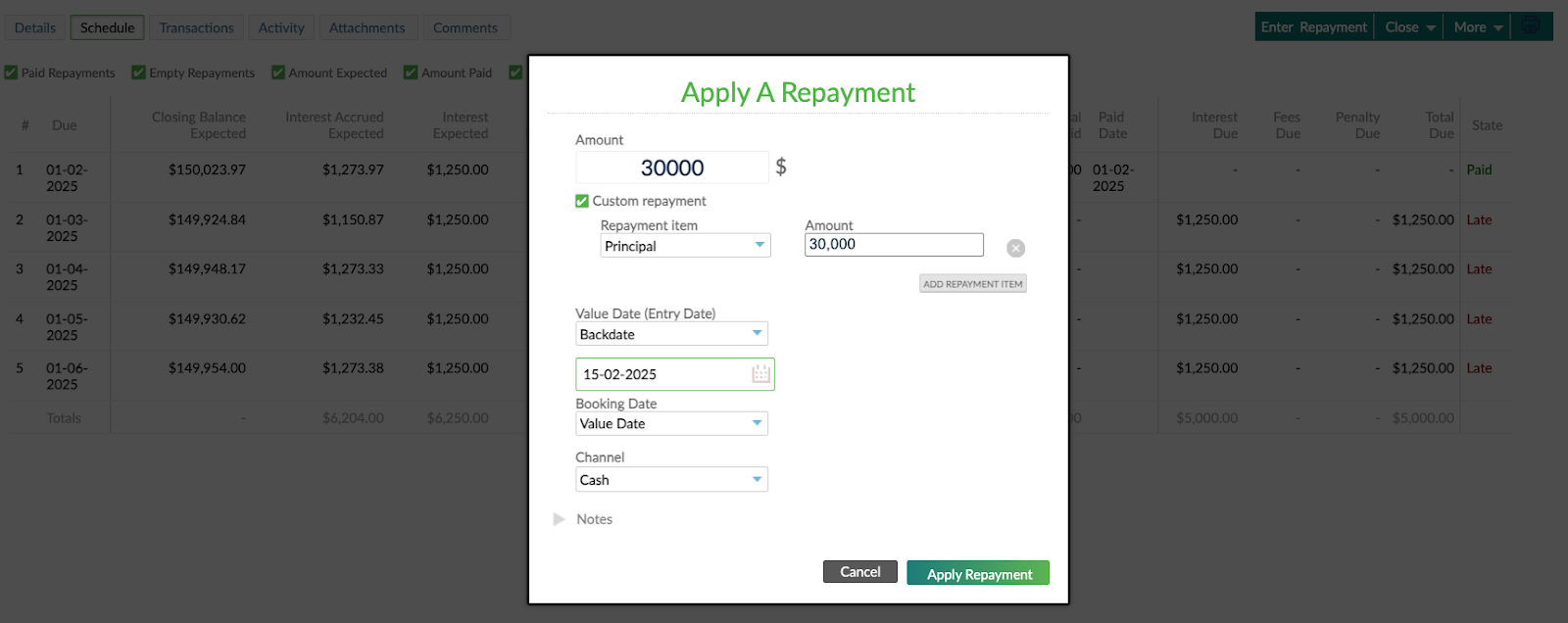Click the due date 01-02-2025 in row 1
Screen dimensions: 1568x623
click(x=67, y=177)
